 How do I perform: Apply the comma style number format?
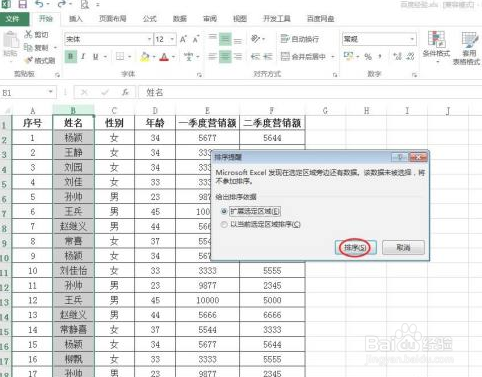pyautogui.click(x=380, y=57)
